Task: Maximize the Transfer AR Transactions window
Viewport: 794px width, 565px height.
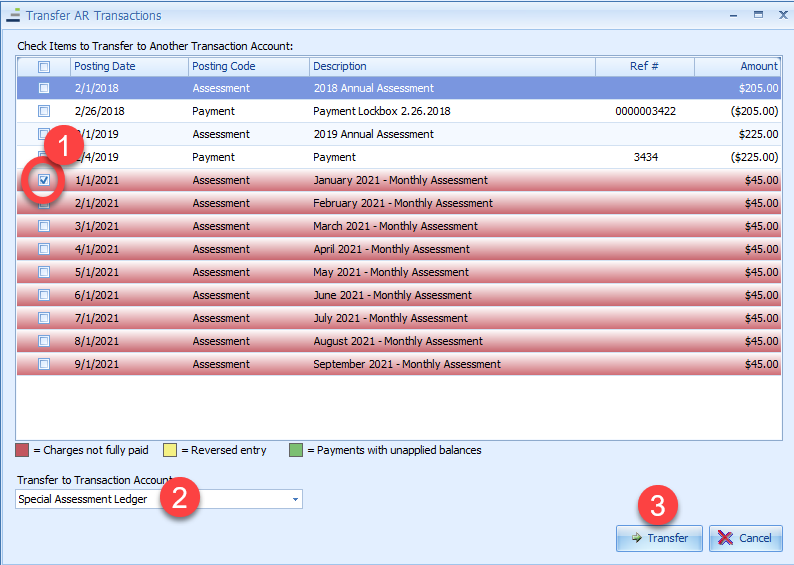Action: coord(757,15)
